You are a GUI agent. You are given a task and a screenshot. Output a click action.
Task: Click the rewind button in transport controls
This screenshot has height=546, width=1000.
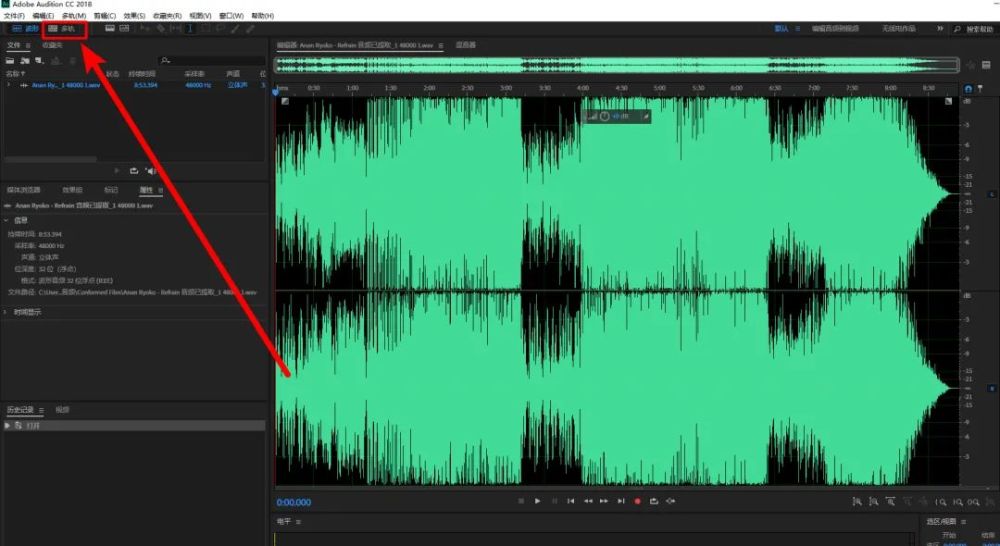(588, 501)
